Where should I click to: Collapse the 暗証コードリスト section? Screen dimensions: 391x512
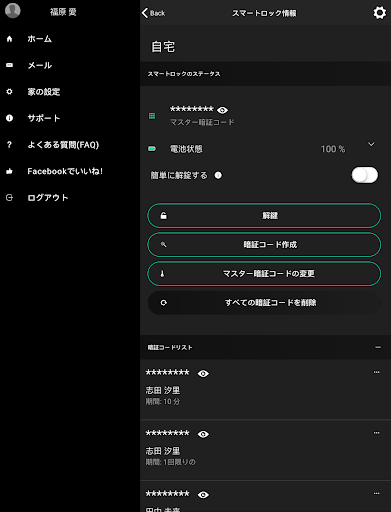point(378,347)
